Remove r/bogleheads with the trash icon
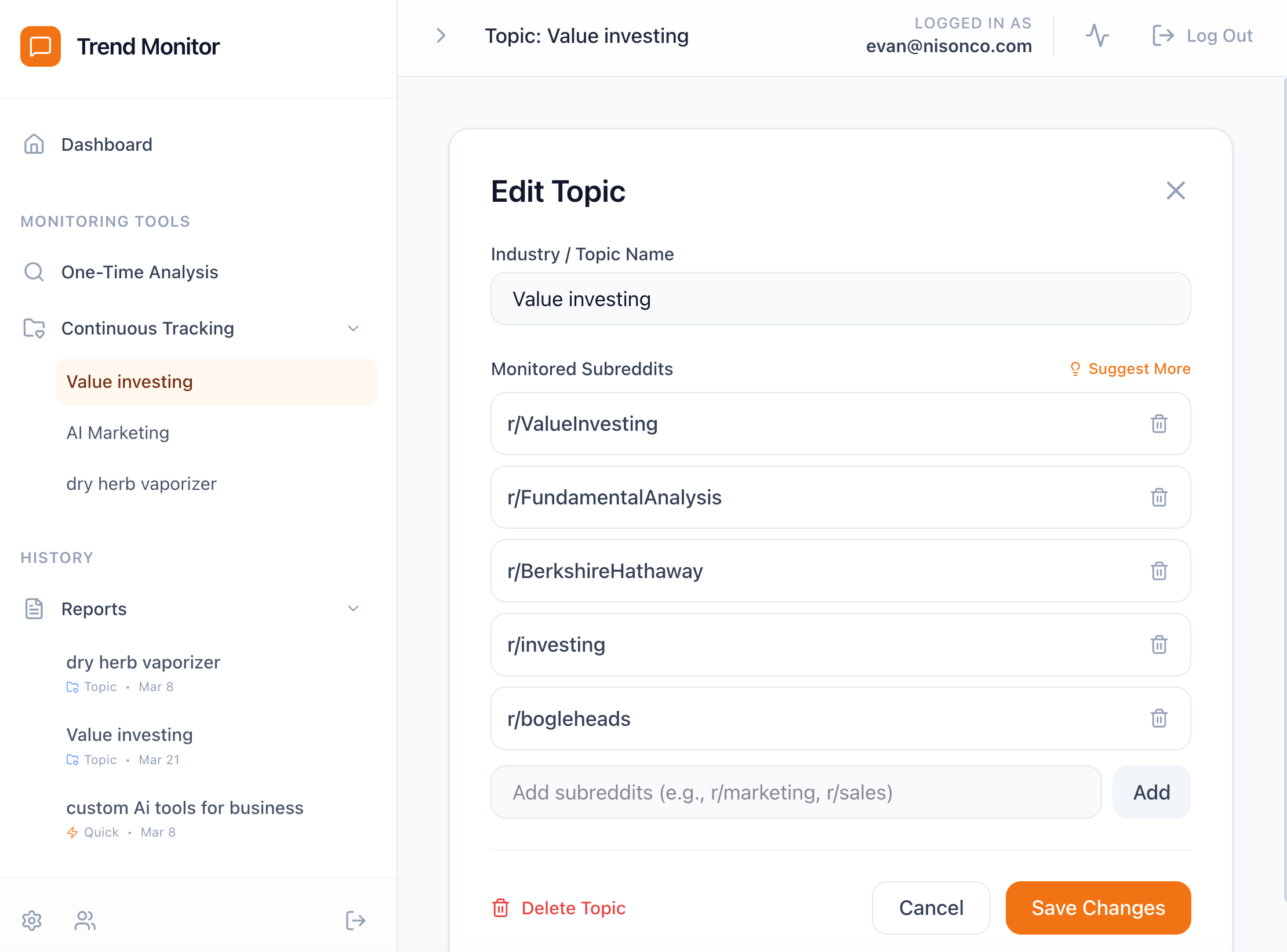Image resolution: width=1287 pixels, height=952 pixels. (x=1159, y=719)
